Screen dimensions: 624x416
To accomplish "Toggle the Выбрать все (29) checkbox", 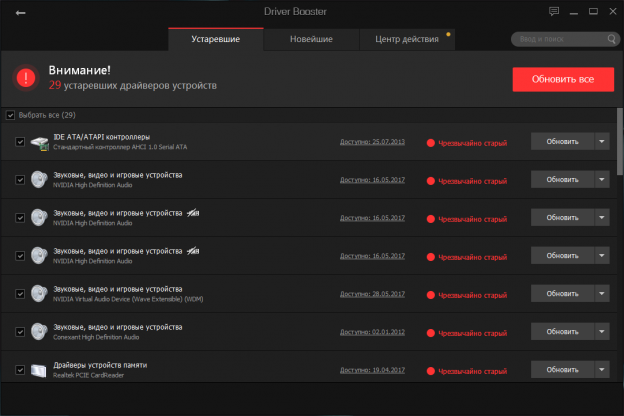I will (x=10, y=115).
